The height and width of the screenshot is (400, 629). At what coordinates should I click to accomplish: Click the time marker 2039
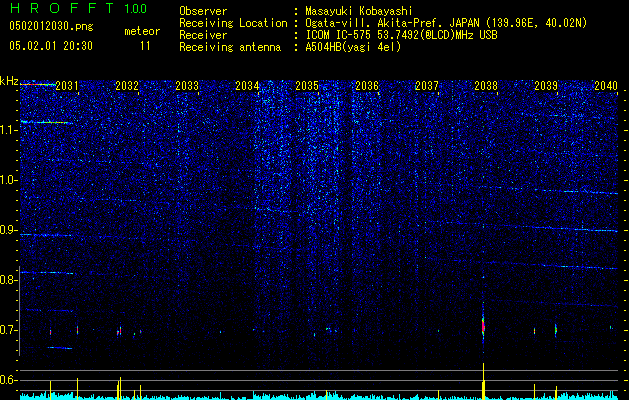(546, 85)
